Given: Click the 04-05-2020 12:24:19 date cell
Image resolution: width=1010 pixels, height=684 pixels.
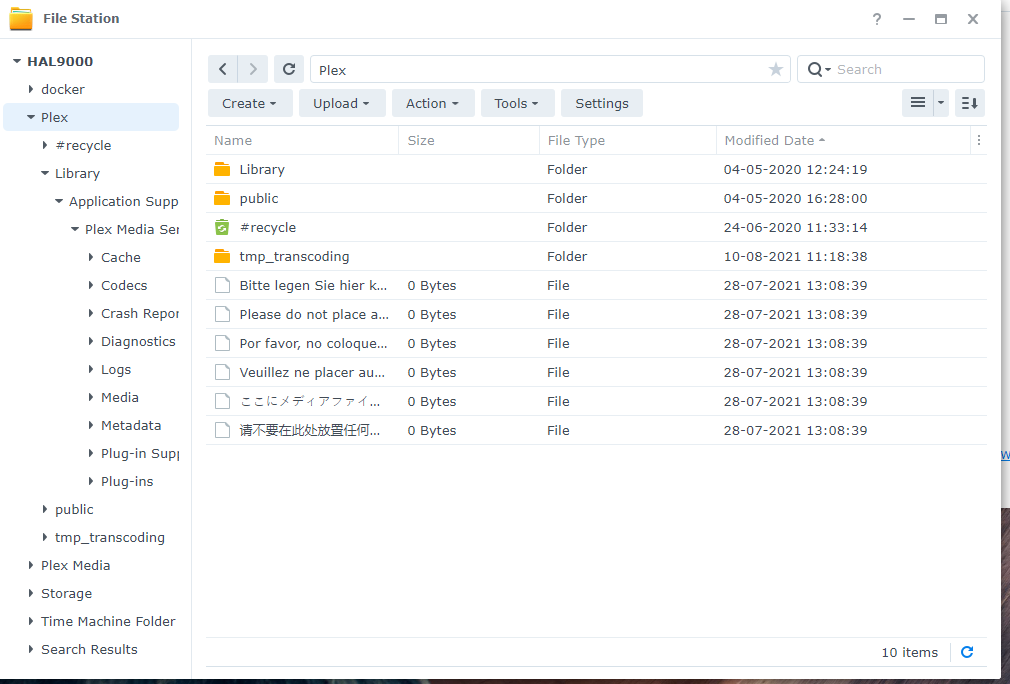Looking at the screenshot, I should [796, 169].
